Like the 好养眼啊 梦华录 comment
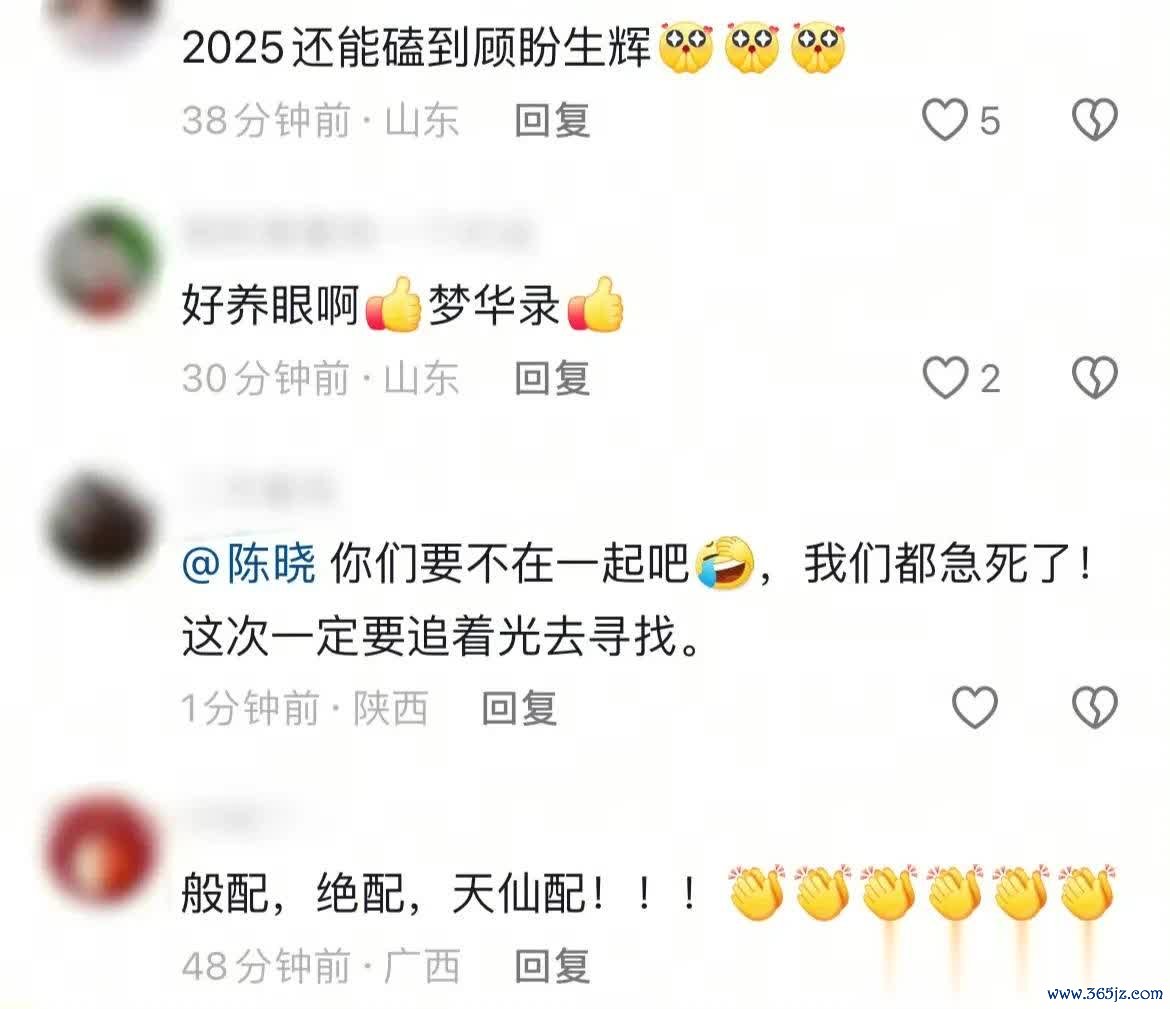This screenshot has width=1170, height=1009. (x=945, y=378)
